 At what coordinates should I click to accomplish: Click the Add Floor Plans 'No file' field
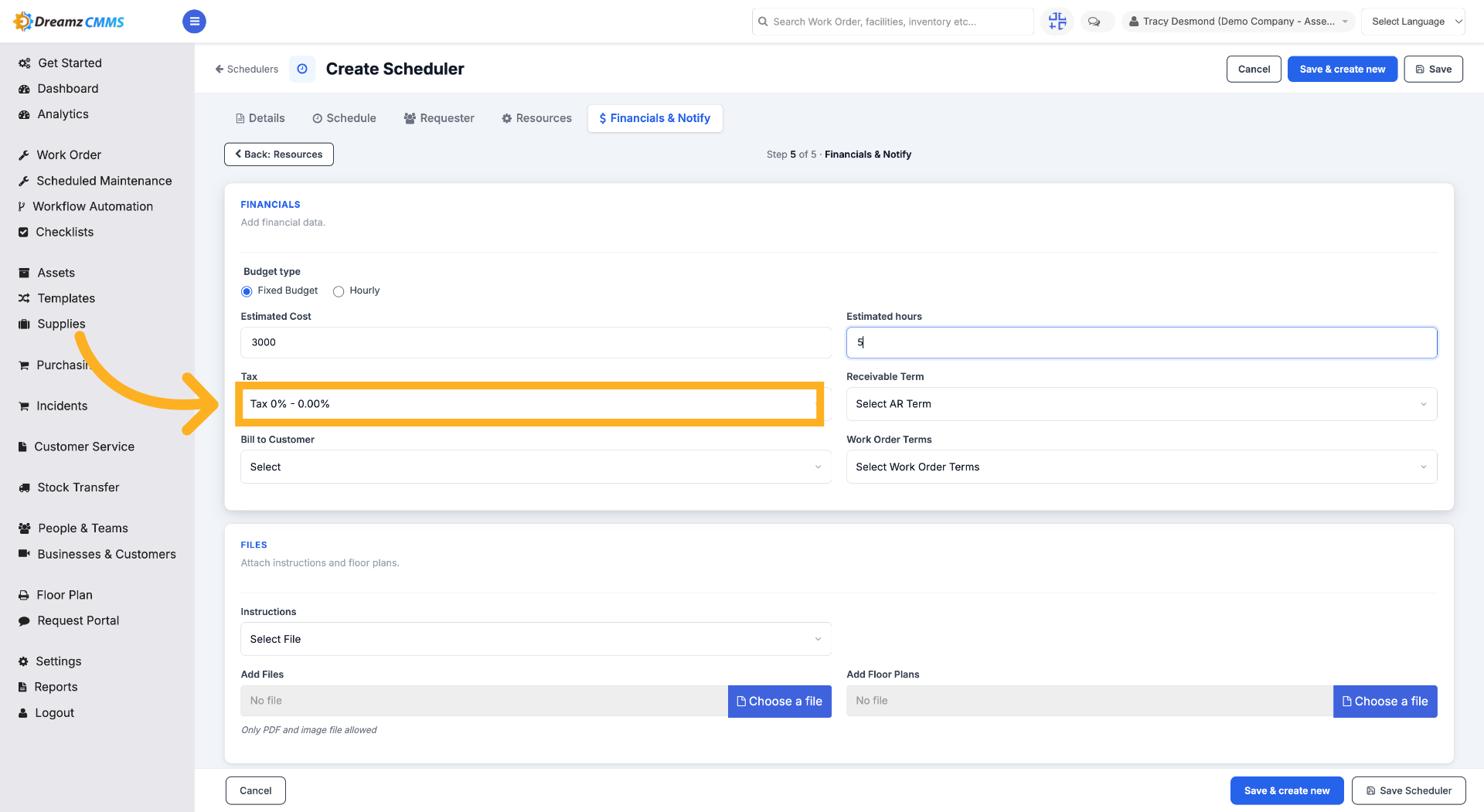pos(1090,701)
